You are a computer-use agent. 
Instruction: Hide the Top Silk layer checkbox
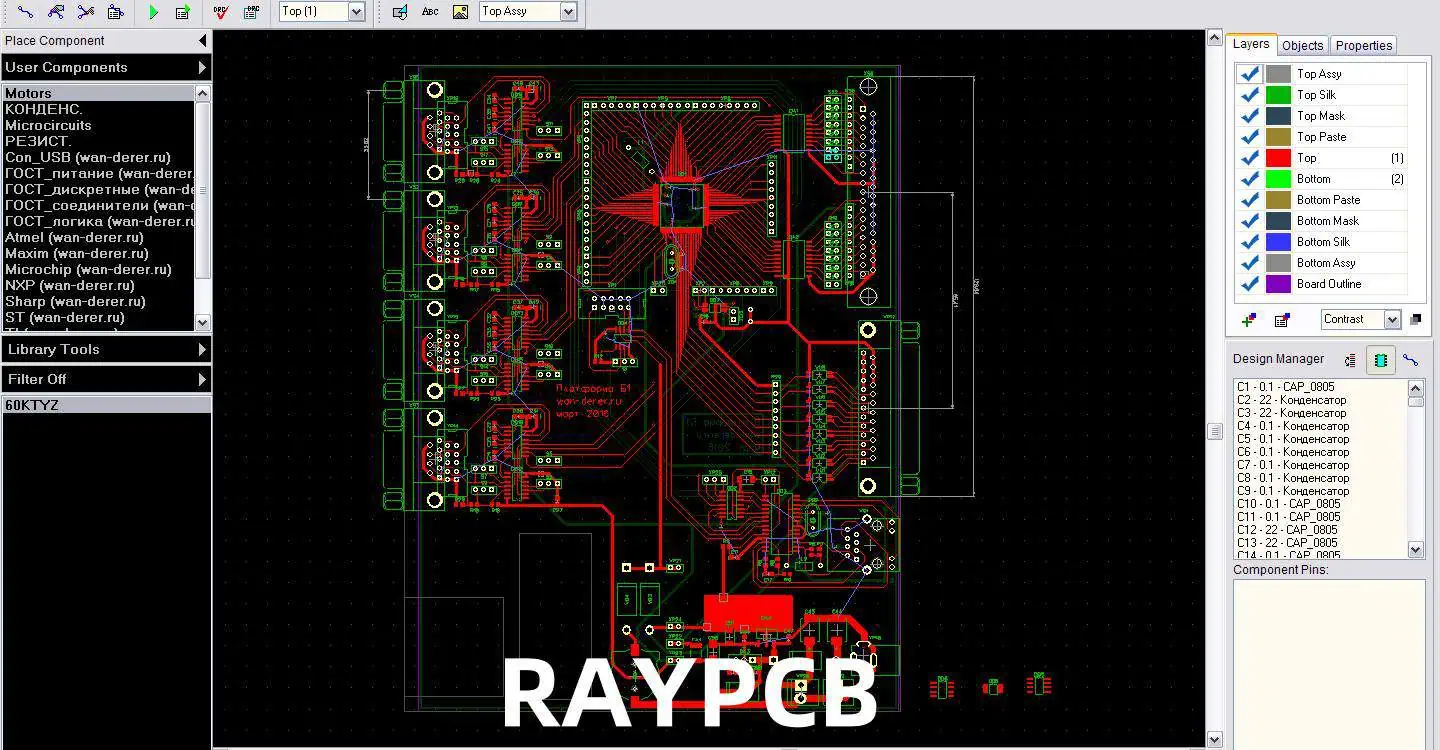tap(1249, 95)
